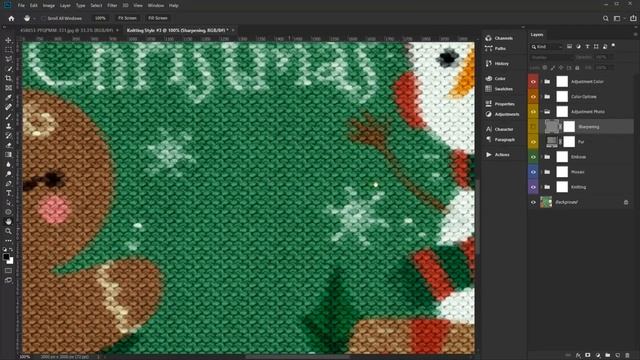Filter layers by adjustment layers icon
Image resolution: width=640 pixels, height=360 pixels.
pos(578,47)
